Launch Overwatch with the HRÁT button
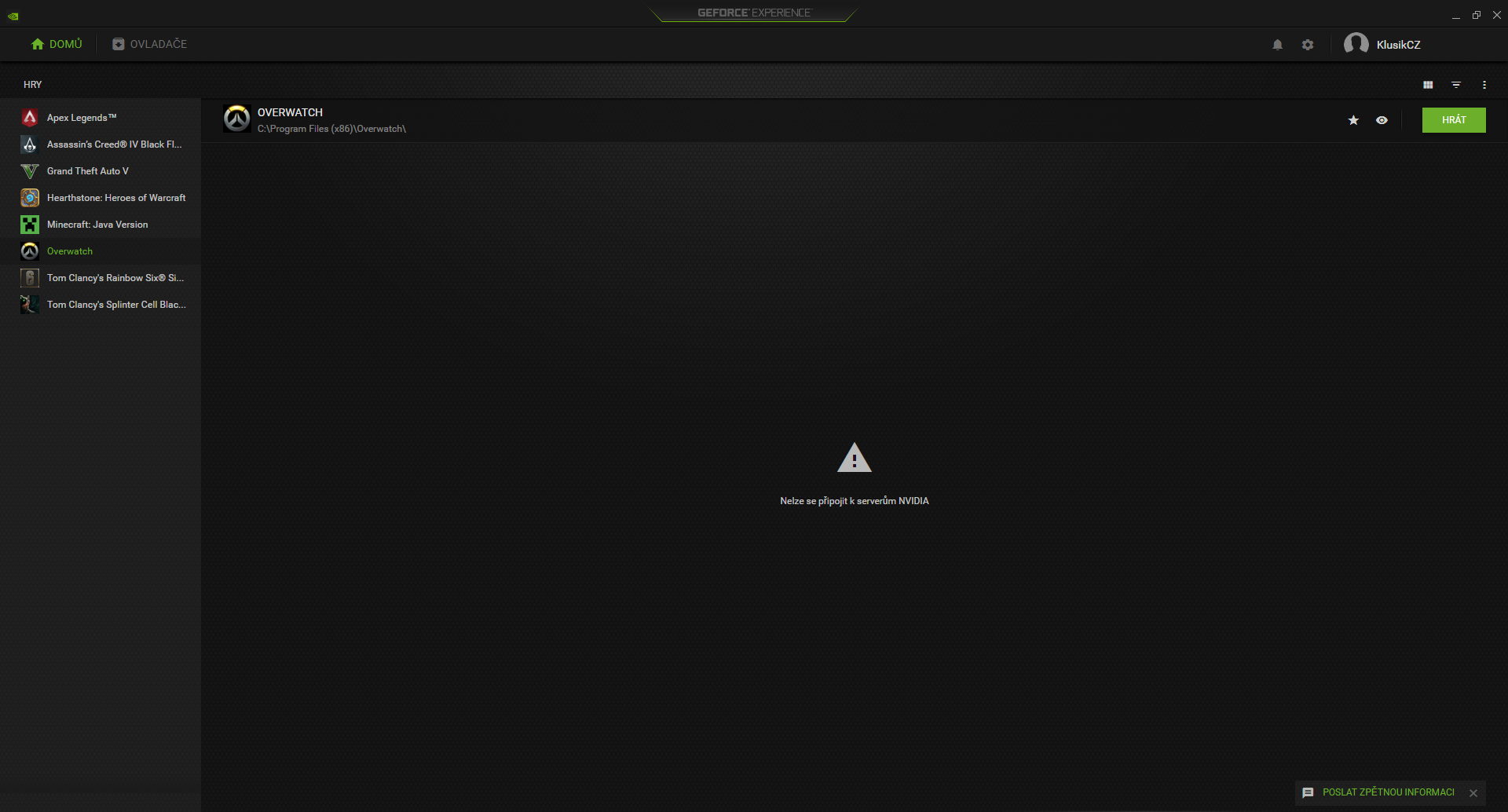 click(1454, 120)
